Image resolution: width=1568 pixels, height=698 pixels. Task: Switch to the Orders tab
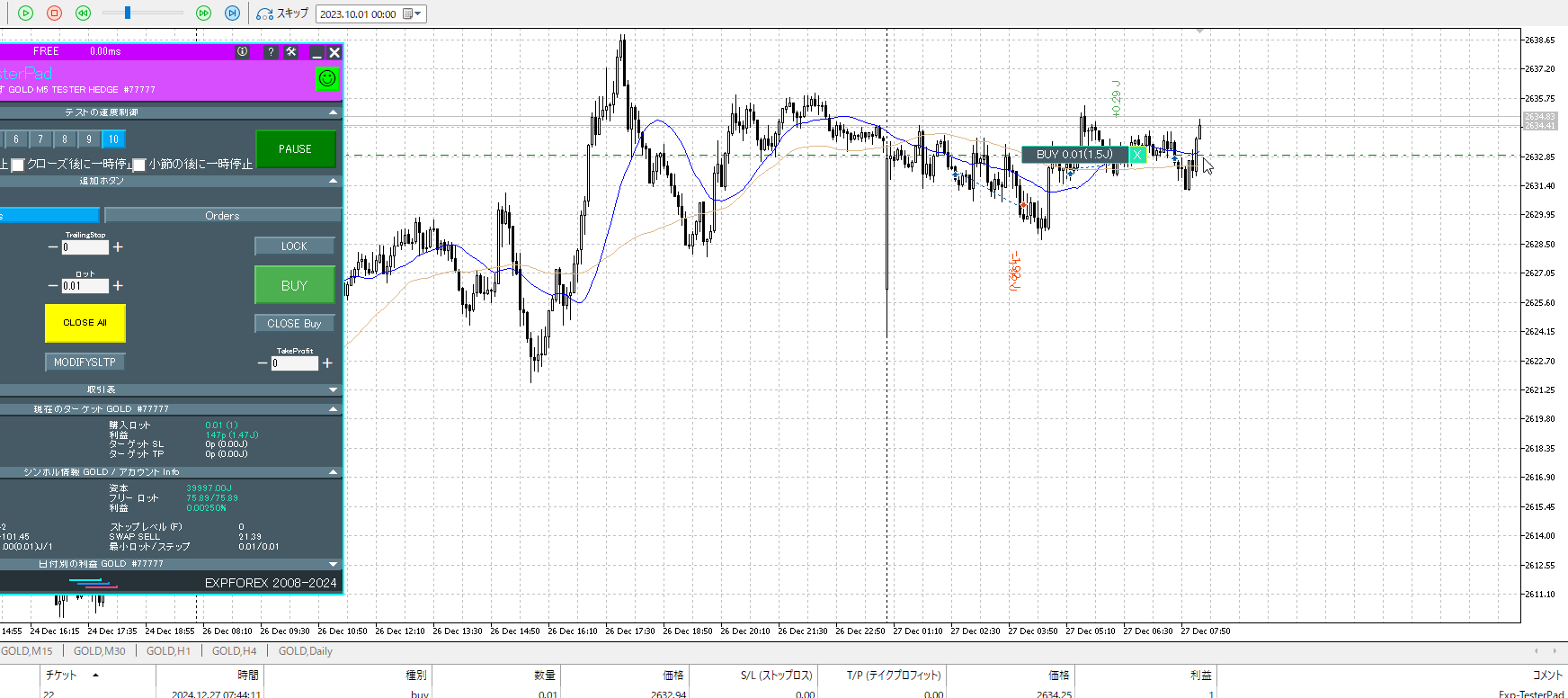(x=222, y=216)
